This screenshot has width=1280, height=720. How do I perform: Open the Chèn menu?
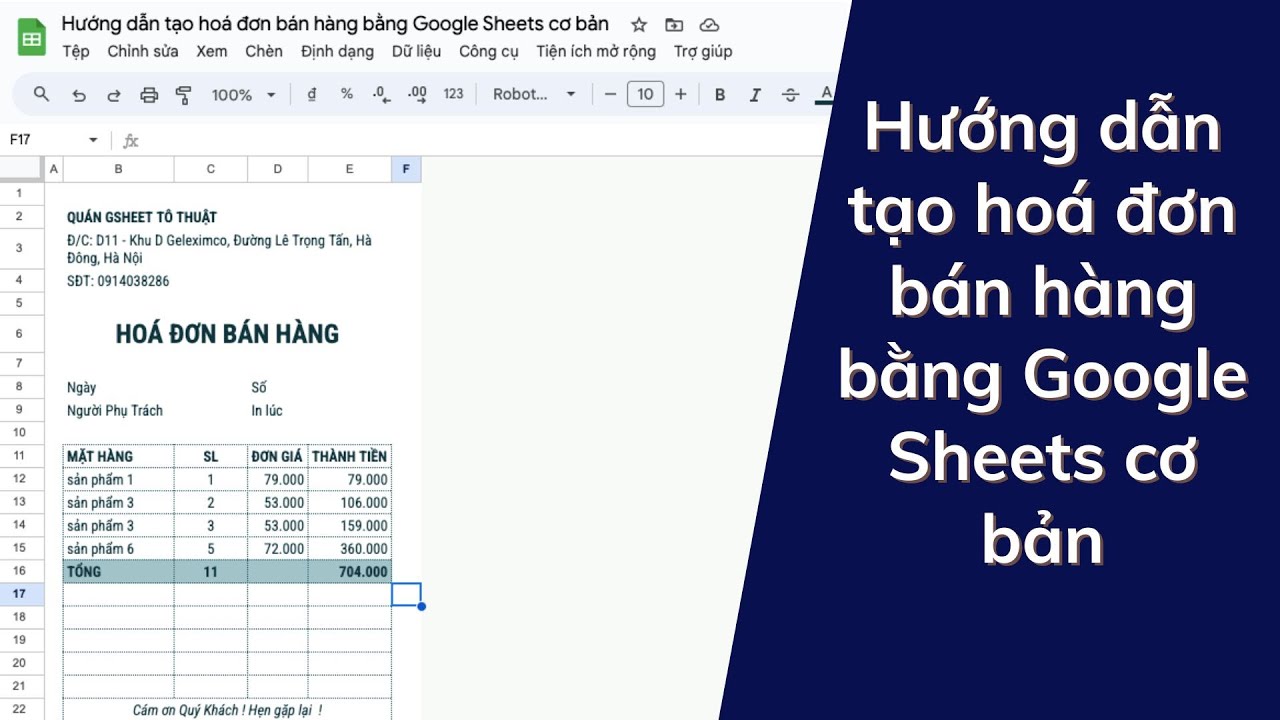click(x=264, y=51)
